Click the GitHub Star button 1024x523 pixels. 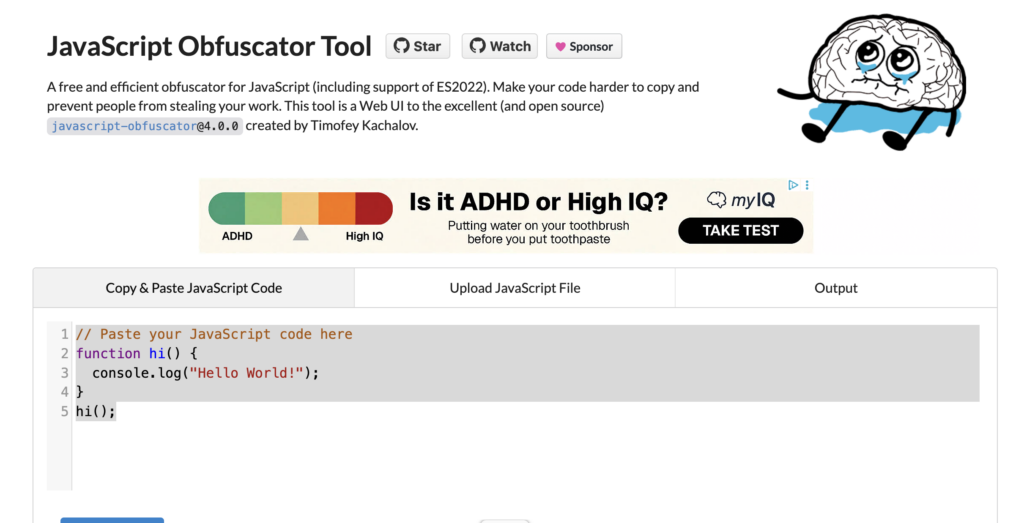pyautogui.click(x=417, y=46)
